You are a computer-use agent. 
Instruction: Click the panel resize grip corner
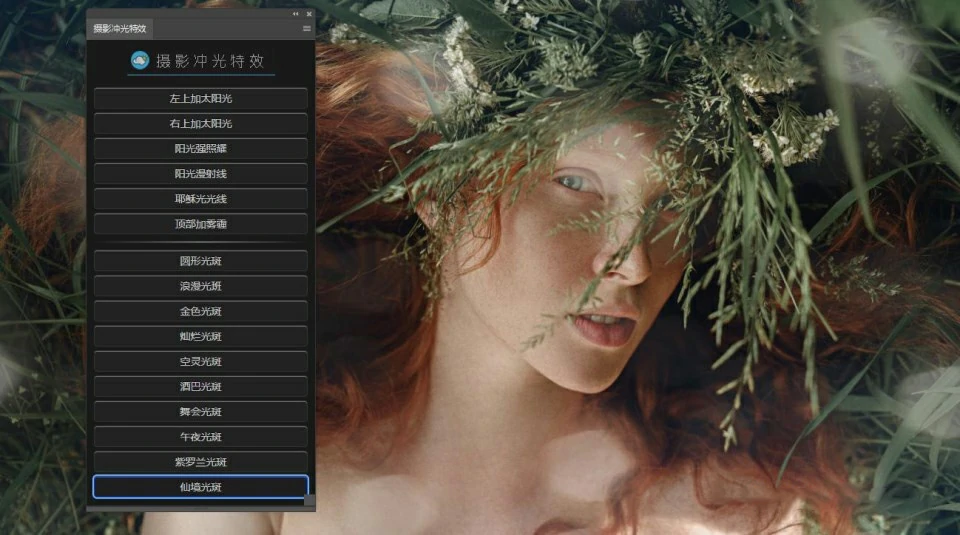point(310,501)
